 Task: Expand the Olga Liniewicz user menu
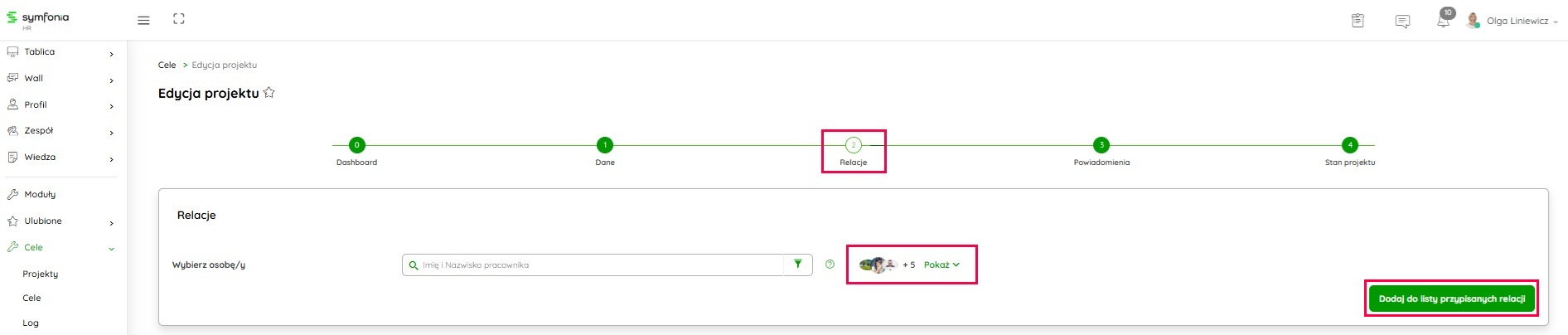click(x=1516, y=21)
